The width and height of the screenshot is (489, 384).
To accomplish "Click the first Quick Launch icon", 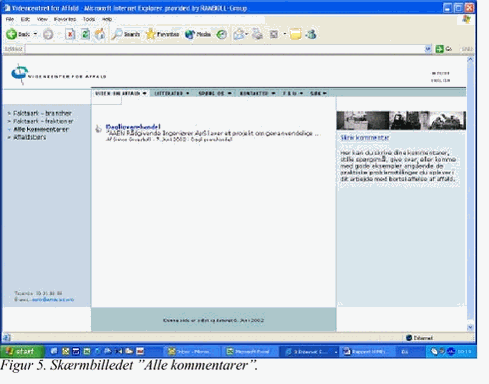I will [54, 351].
